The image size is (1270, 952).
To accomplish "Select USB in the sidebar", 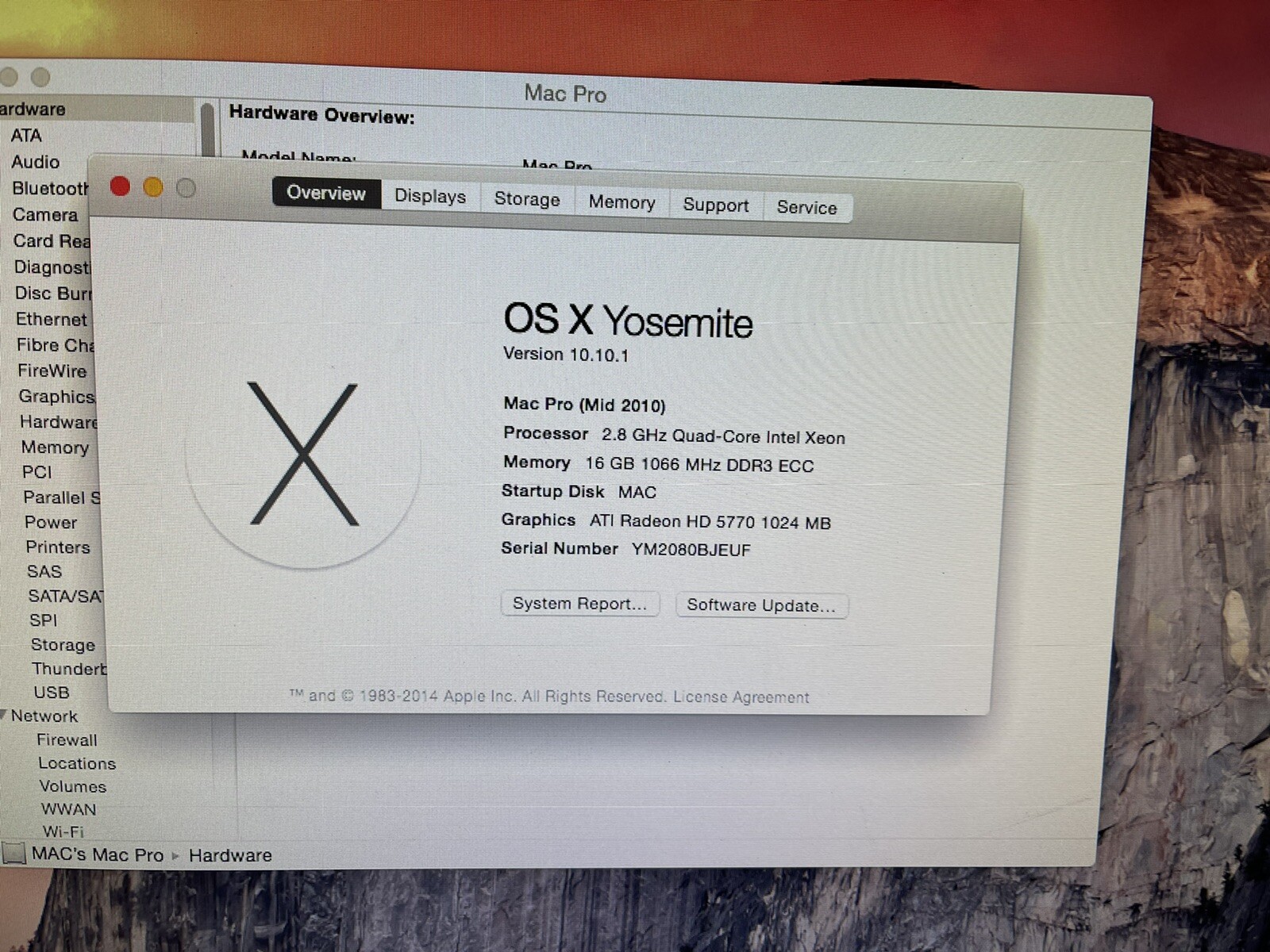I will [52, 693].
